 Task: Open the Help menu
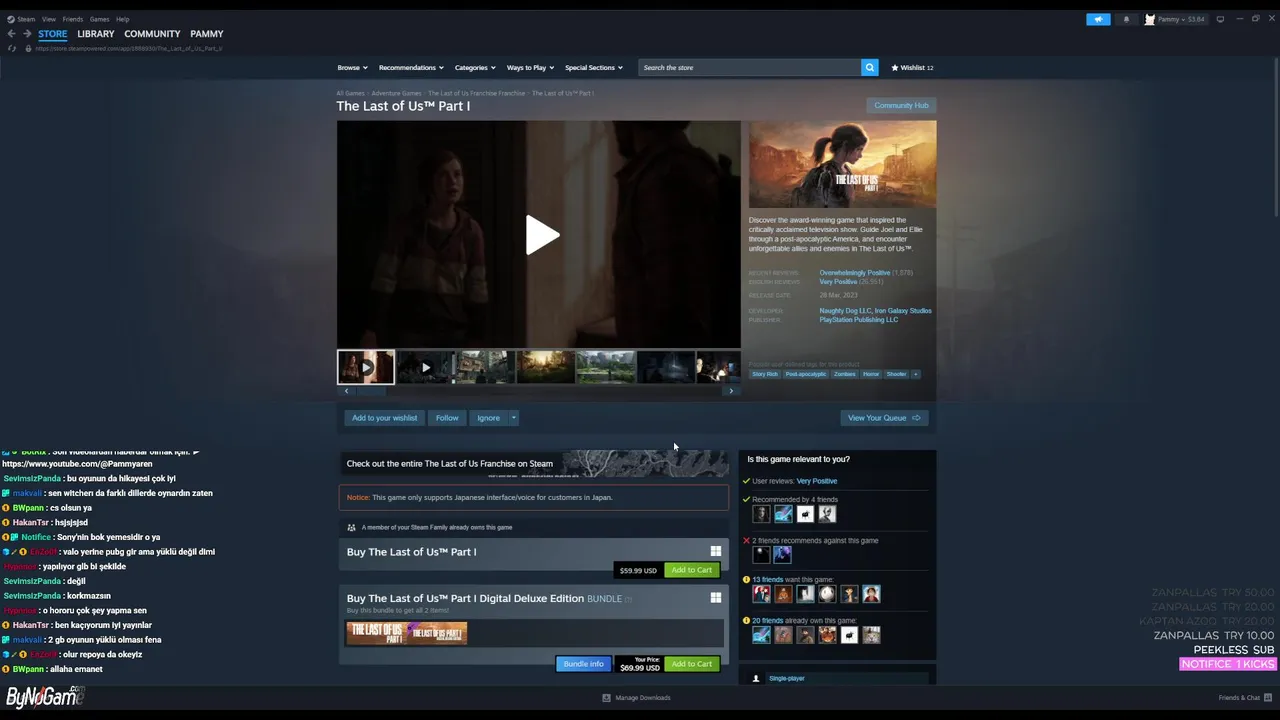[122, 19]
